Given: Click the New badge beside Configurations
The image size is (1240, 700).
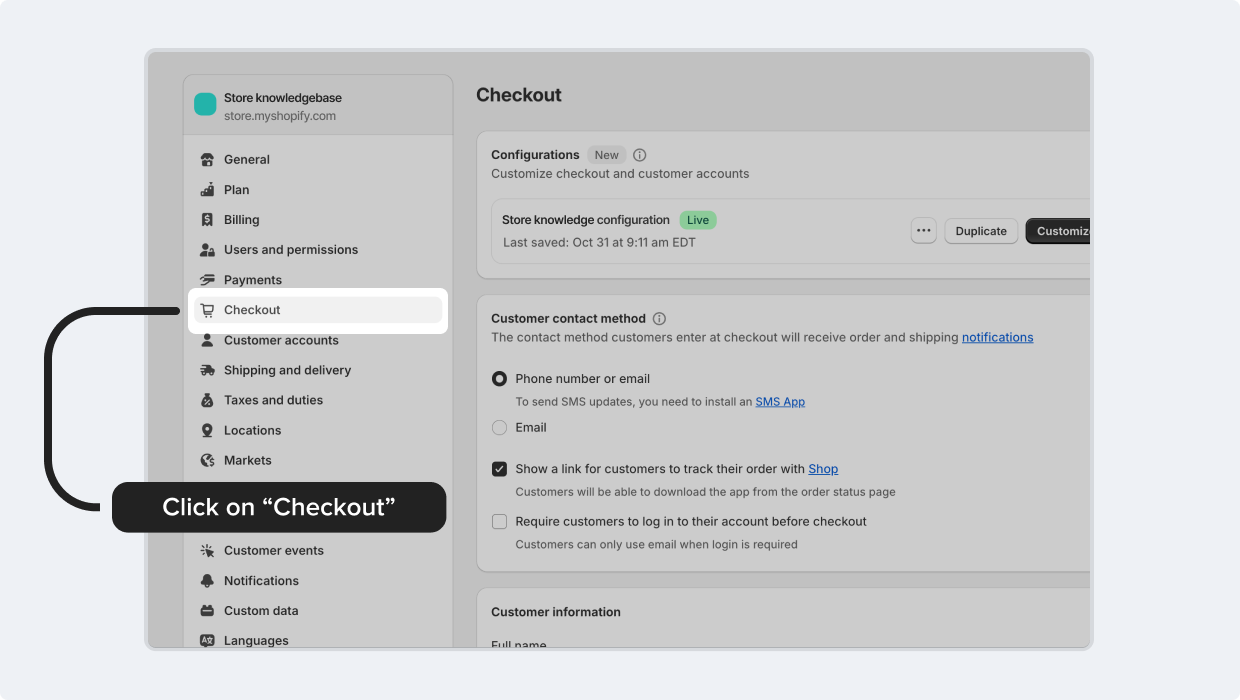Looking at the screenshot, I should (x=607, y=155).
